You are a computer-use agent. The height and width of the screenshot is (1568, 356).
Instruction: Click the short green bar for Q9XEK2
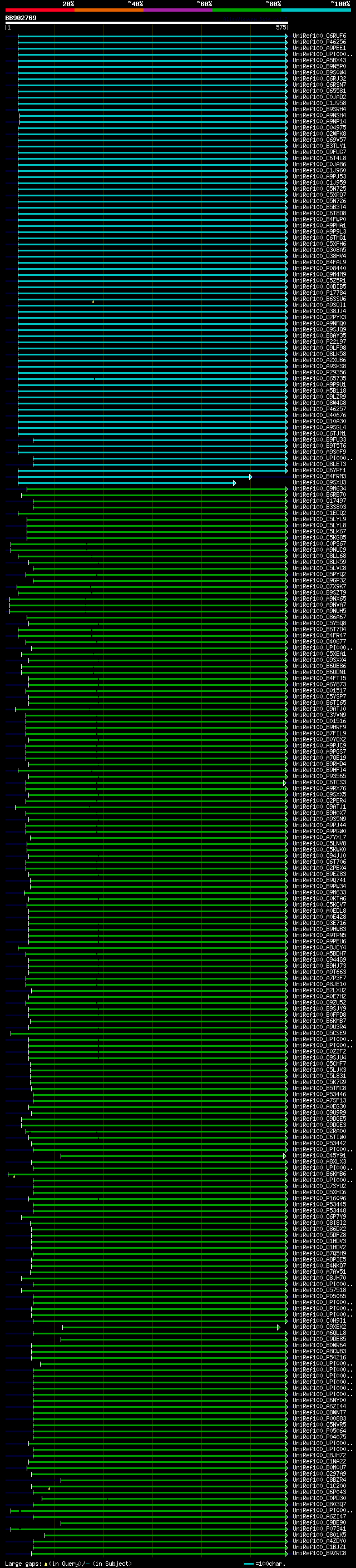pyautogui.click(x=172, y=1327)
